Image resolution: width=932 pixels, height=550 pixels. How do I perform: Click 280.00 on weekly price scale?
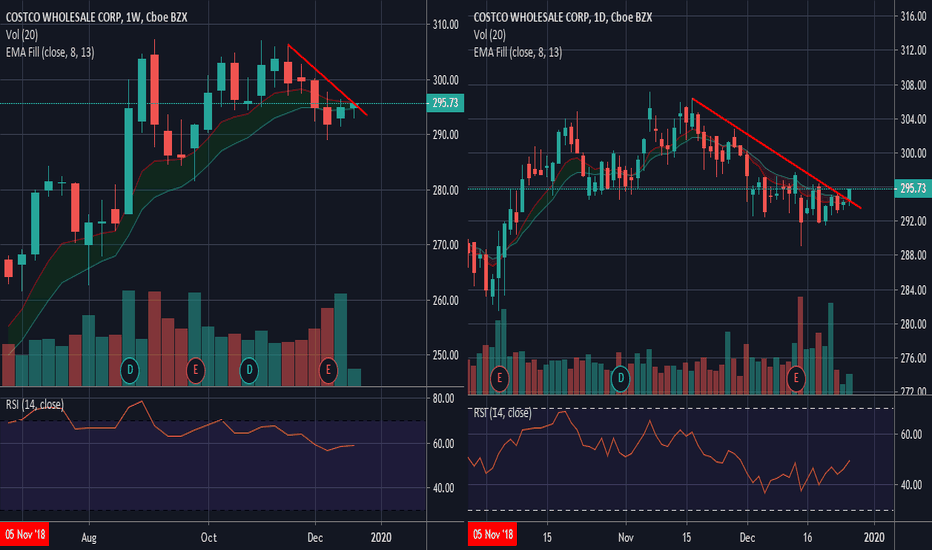[x=445, y=190]
